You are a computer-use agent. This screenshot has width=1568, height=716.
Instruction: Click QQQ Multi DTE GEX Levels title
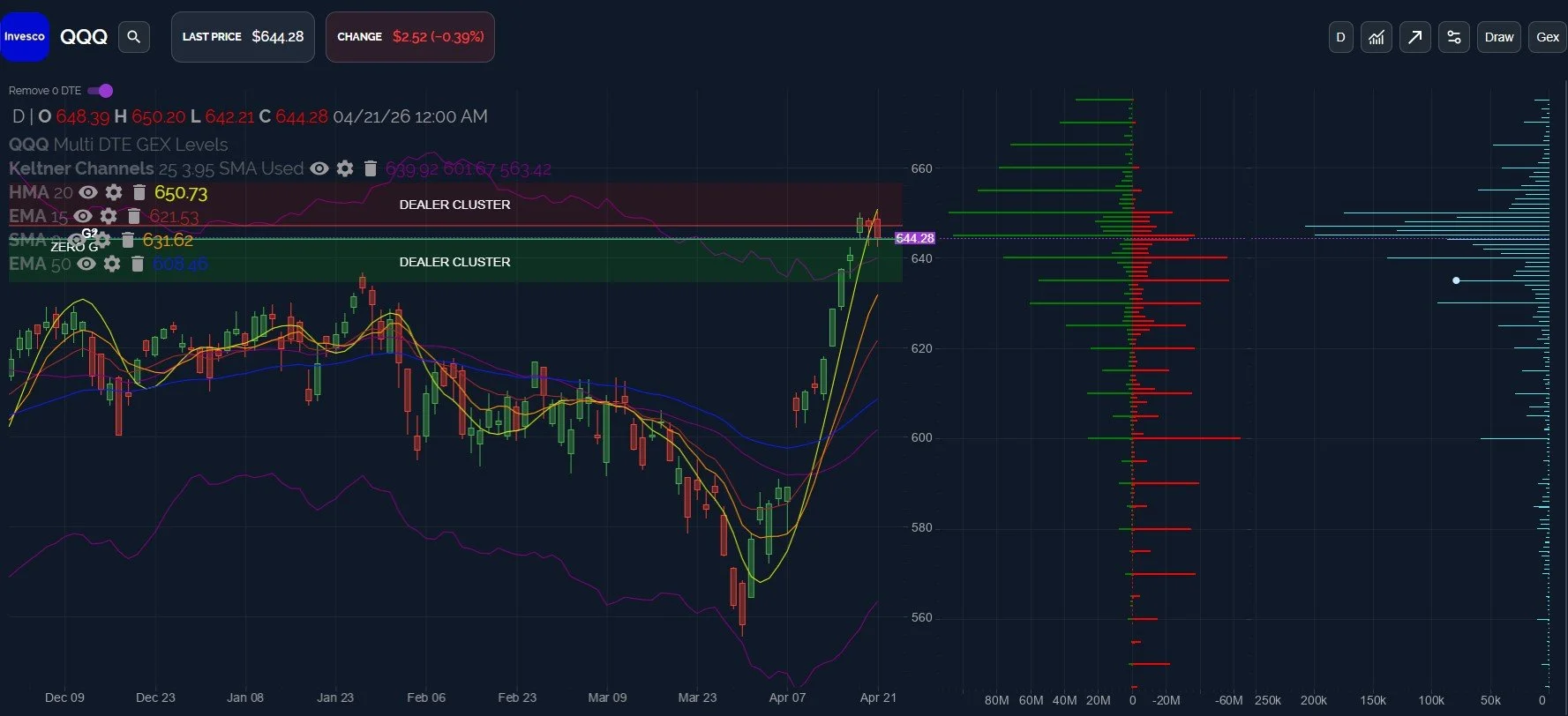[x=118, y=145]
